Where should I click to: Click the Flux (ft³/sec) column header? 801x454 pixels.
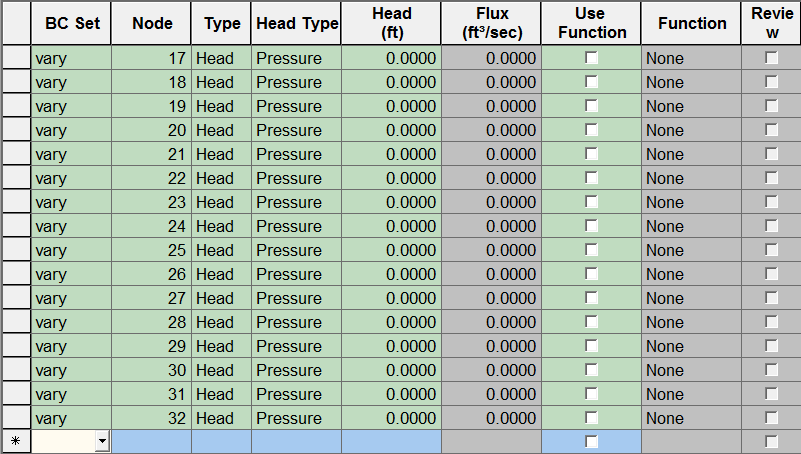tap(491, 23)
